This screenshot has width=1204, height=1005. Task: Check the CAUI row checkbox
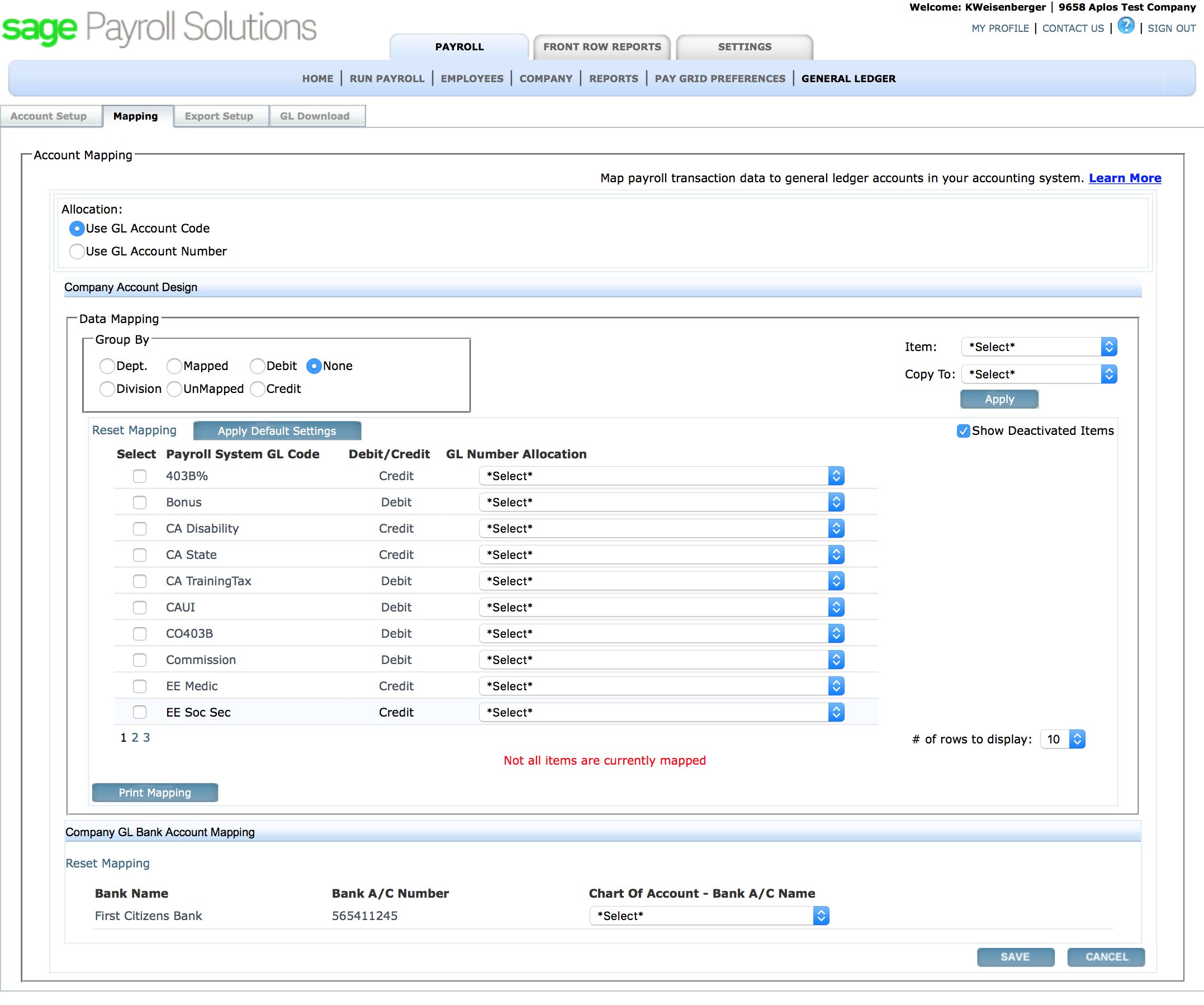coord(139,607)
